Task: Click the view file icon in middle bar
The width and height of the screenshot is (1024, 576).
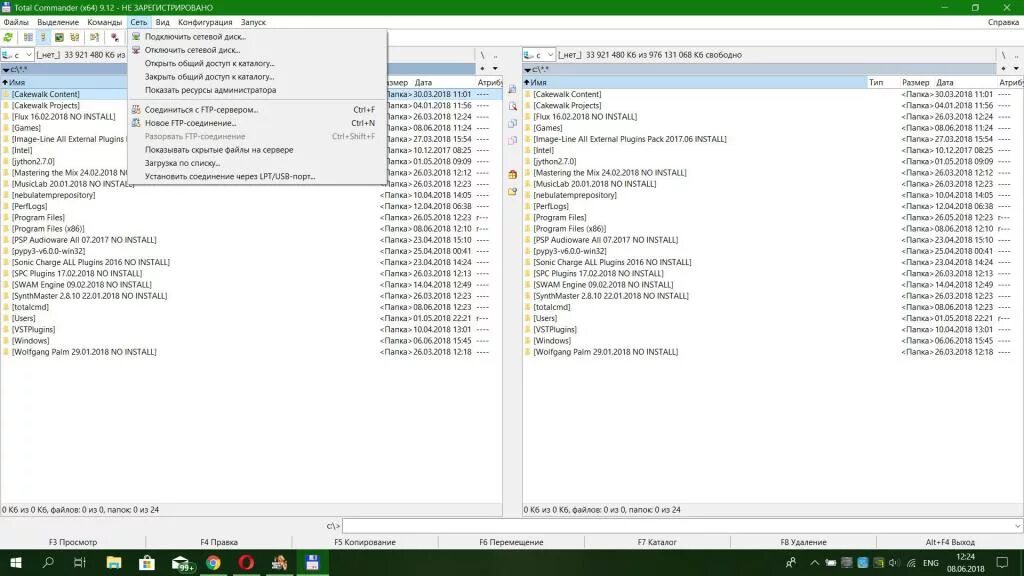Action: (513, 88)
